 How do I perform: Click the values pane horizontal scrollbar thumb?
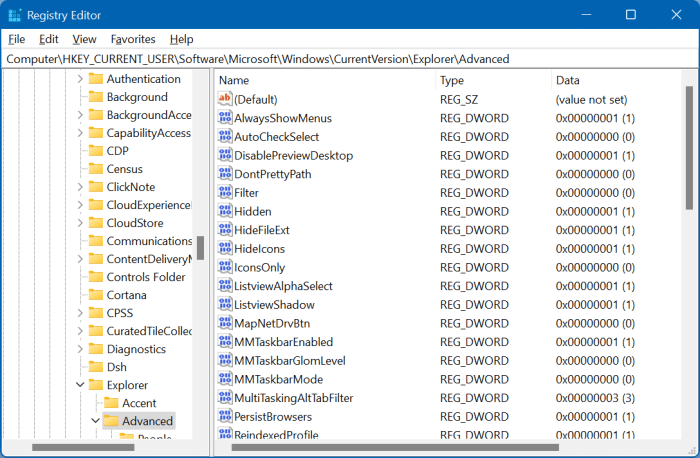[395, 447]
